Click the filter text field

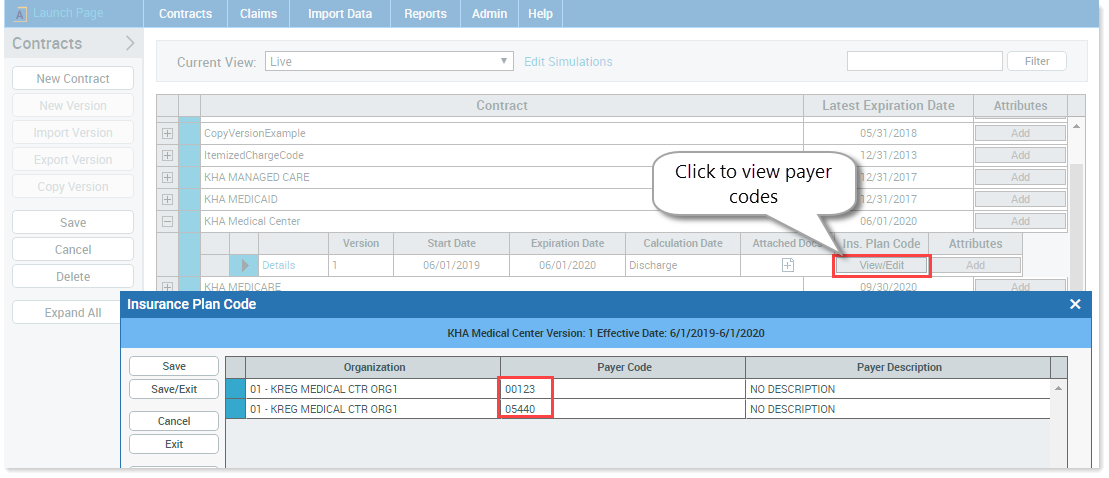pos(924,62)
